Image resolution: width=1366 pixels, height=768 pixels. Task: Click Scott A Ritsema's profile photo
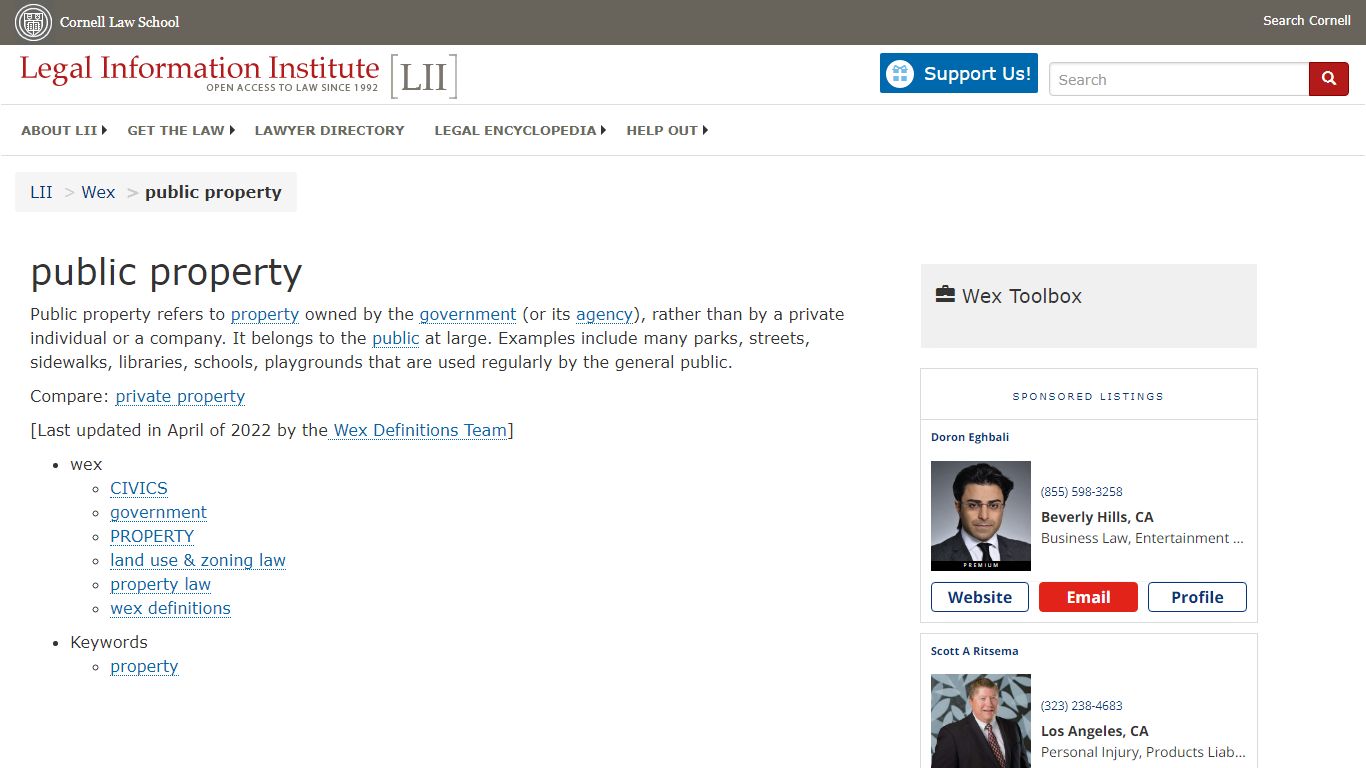(x=981, y=722)
